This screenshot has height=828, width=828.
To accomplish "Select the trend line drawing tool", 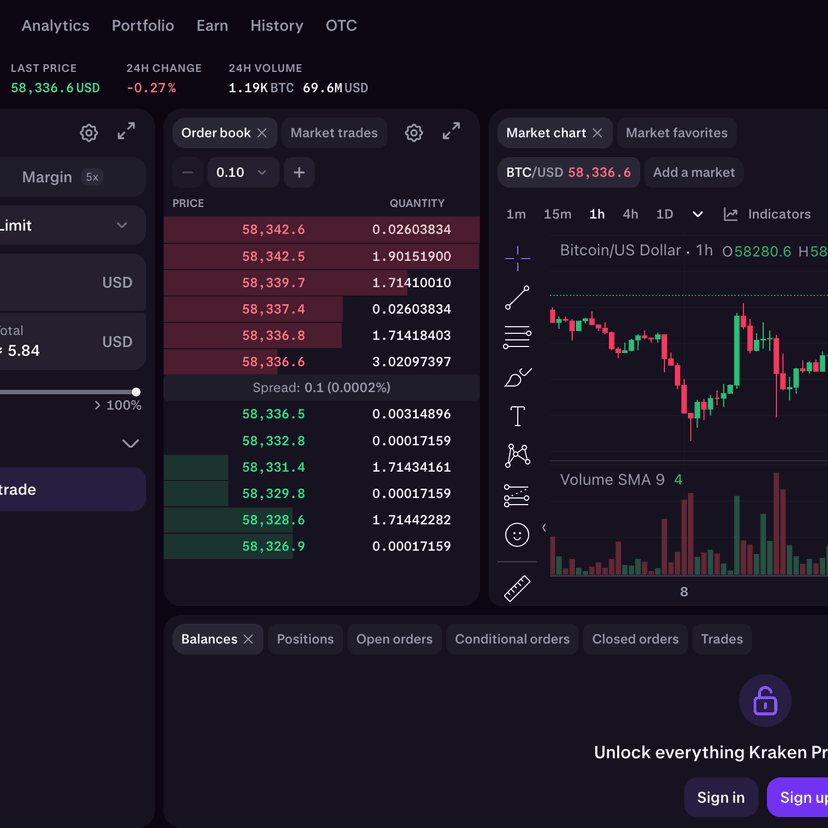I will 517,298.
